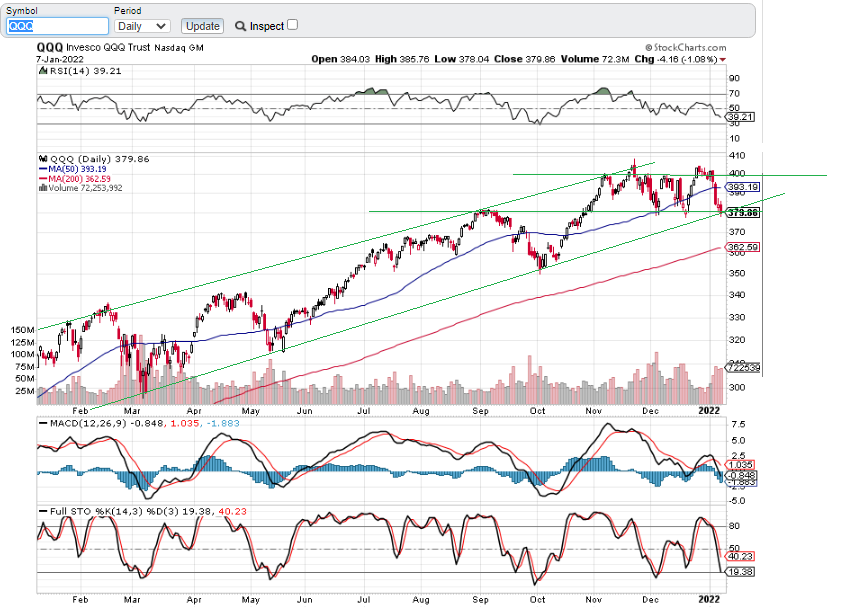Screen dimensions: 866x613
Task: Click the 393.19 MA price tag
Action: point(743,187)
